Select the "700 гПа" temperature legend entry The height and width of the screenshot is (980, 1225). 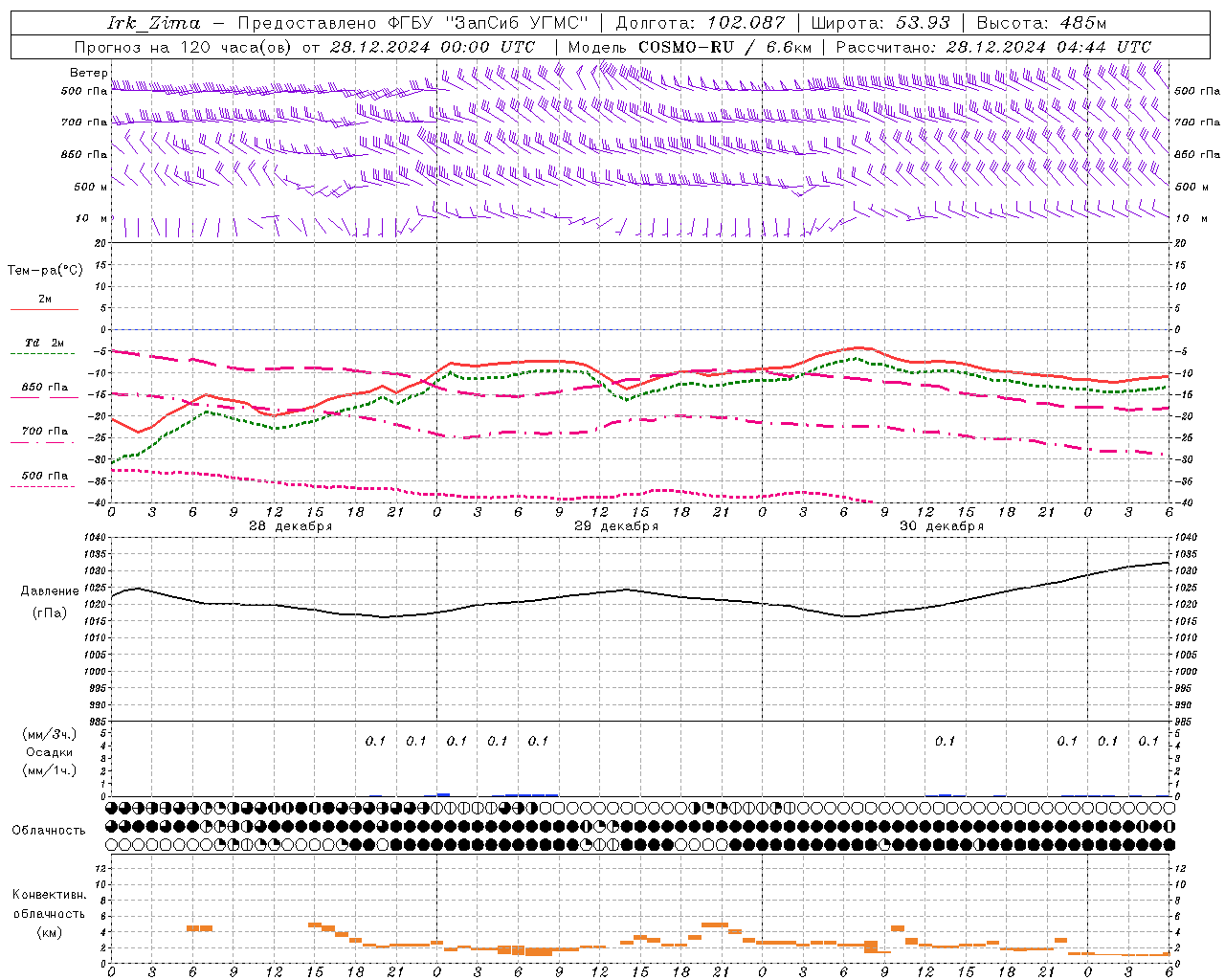tap(45, 431)
